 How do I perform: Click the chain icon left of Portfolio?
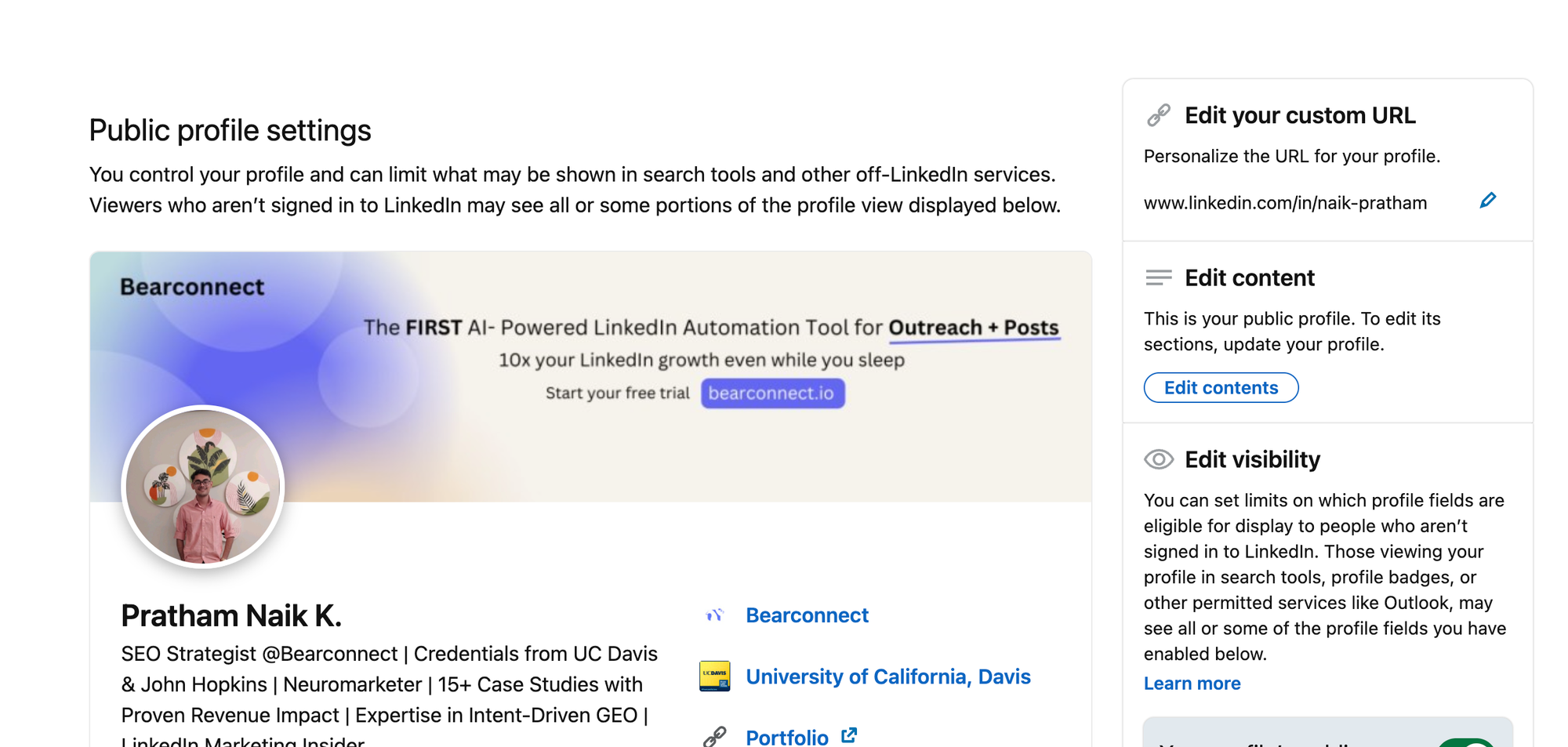(714, 737)
